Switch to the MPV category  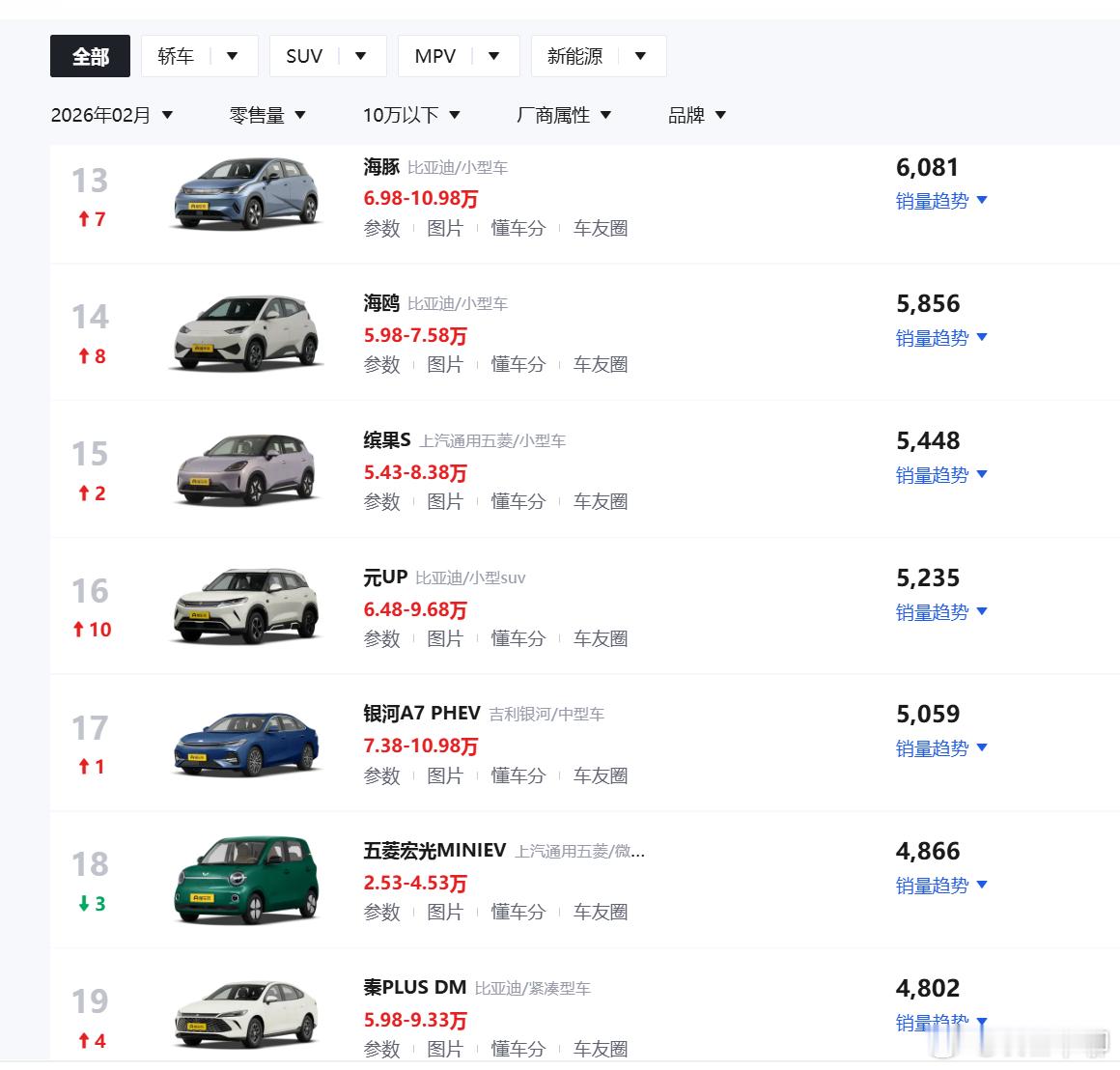tap(435, 56)
